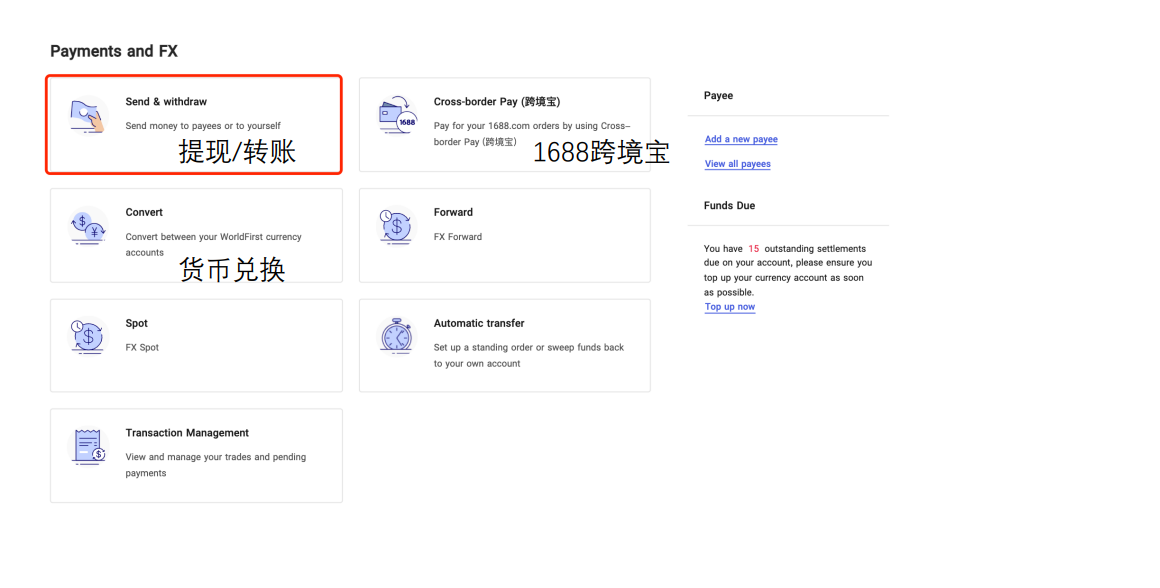Open the Spot card title
Viewport: 1160px width, 588px height.
[137, 323]
